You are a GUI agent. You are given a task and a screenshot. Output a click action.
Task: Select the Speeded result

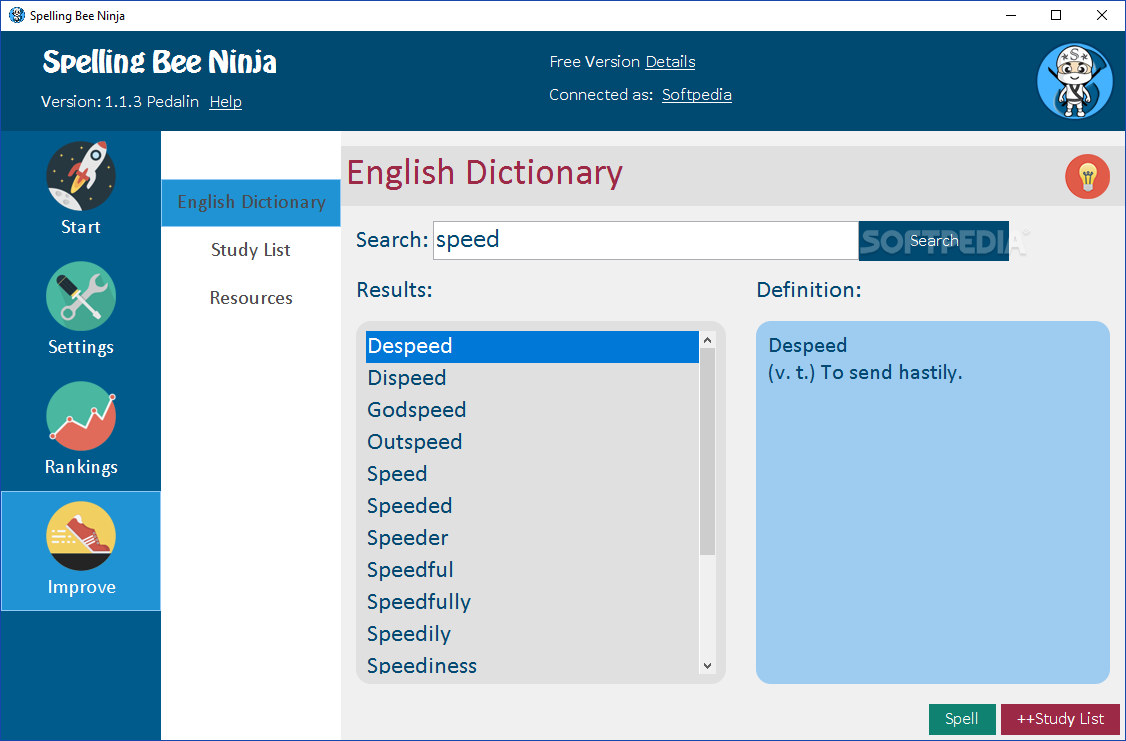[532, 506]
